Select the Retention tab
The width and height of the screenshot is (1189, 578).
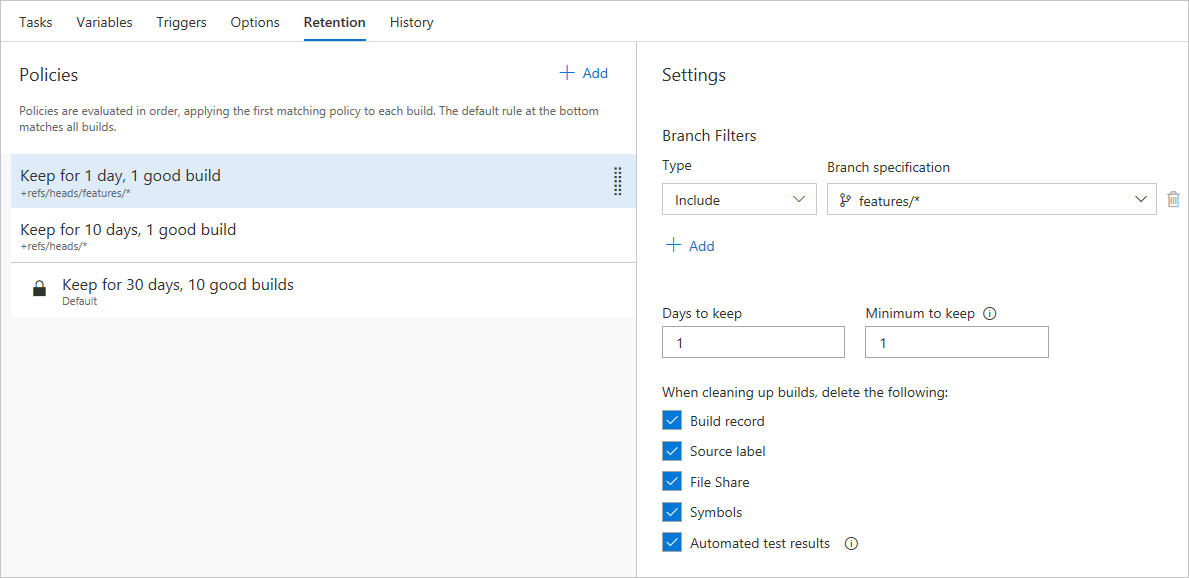click(x=334, y=22)
